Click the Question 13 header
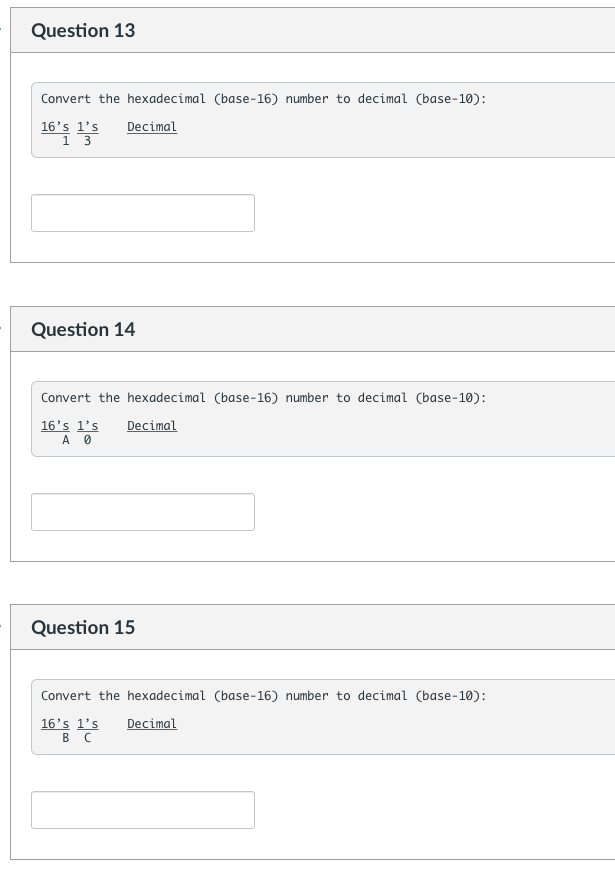 pos(83,30)
